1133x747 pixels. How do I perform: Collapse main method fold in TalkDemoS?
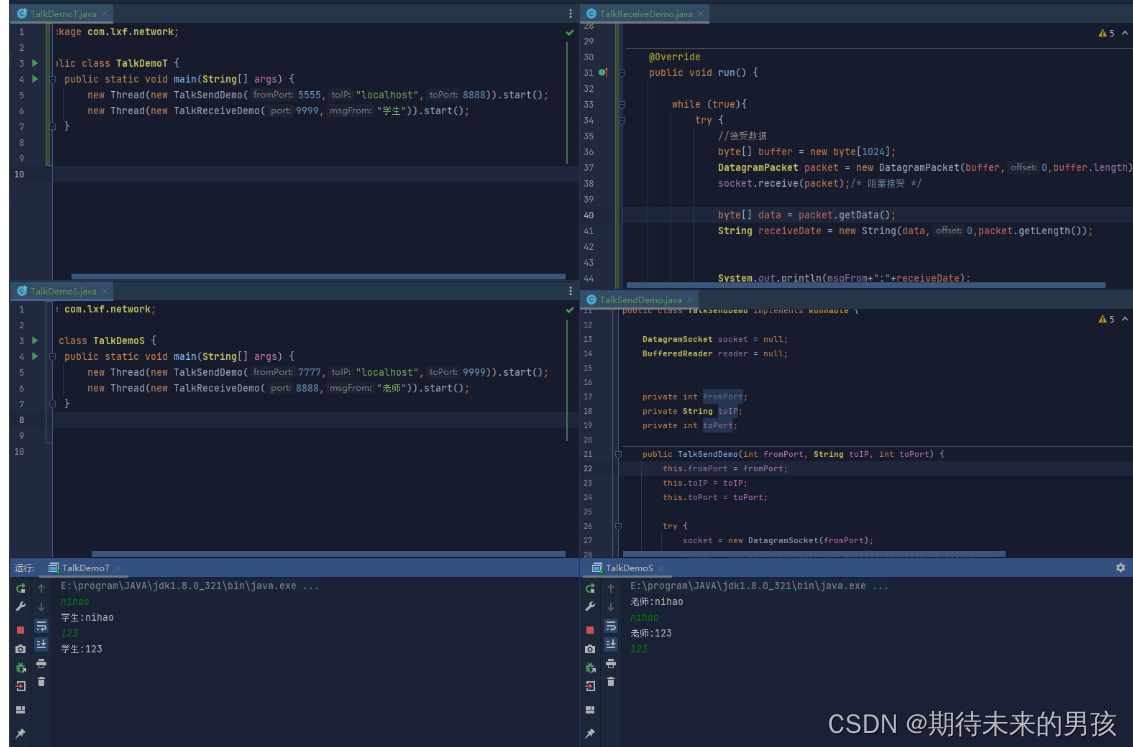pyautogui.click(x=53, y=357)
